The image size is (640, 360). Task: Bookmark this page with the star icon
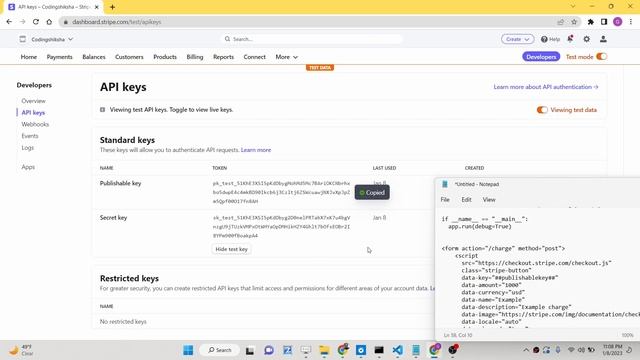(574, 22)
